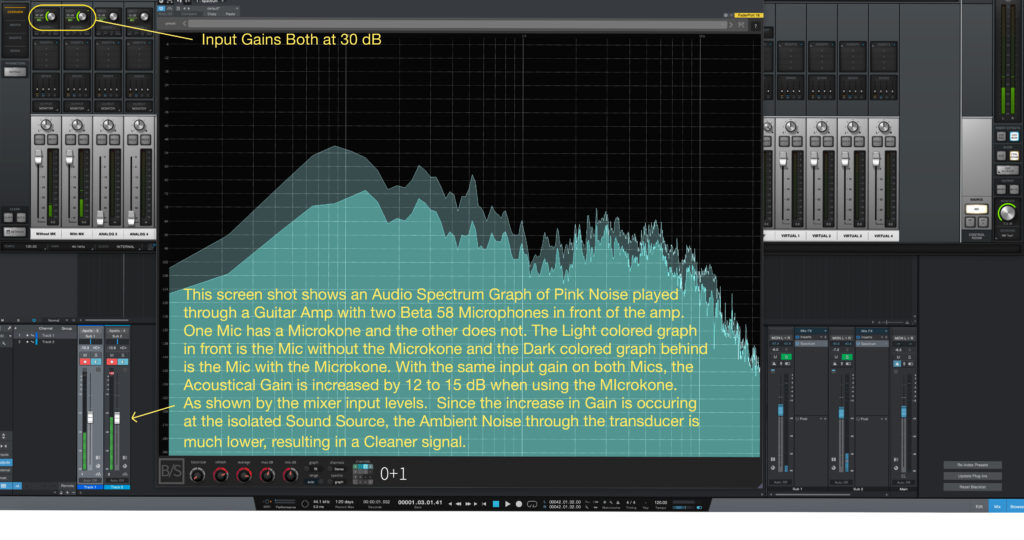Viewport: 1024px width, 540px height.
Task: Switch to the Mix tab at bottom right
Action: pos(997,507)
